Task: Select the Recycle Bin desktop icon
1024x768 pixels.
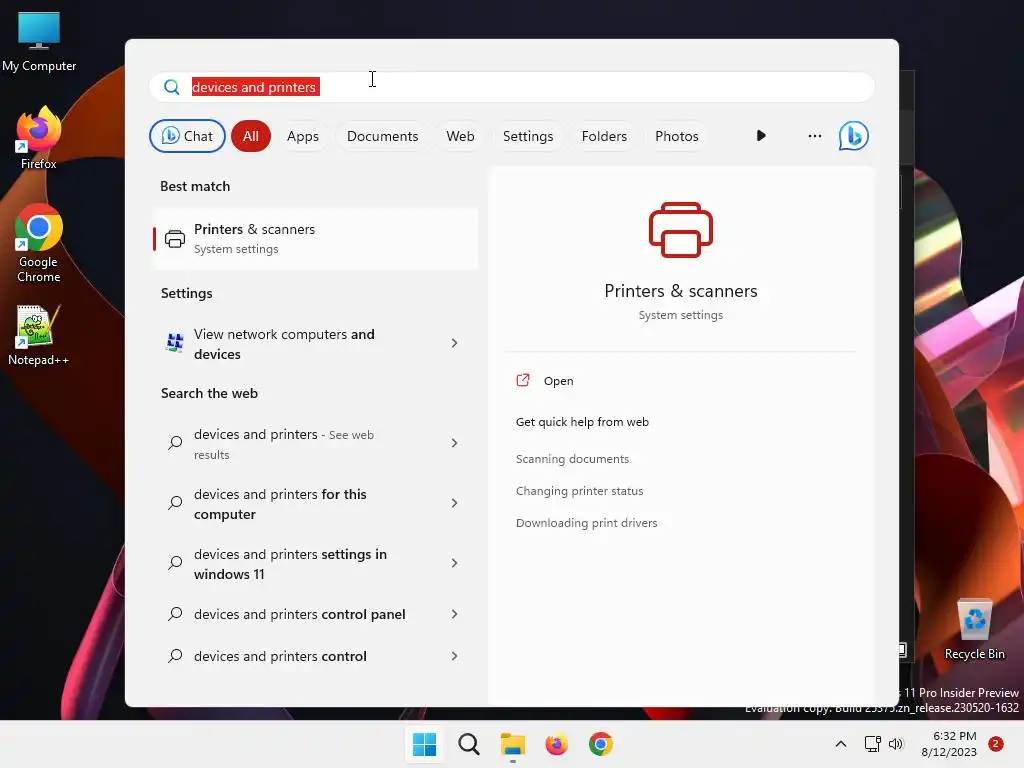Action: click(x=974, y=630)
